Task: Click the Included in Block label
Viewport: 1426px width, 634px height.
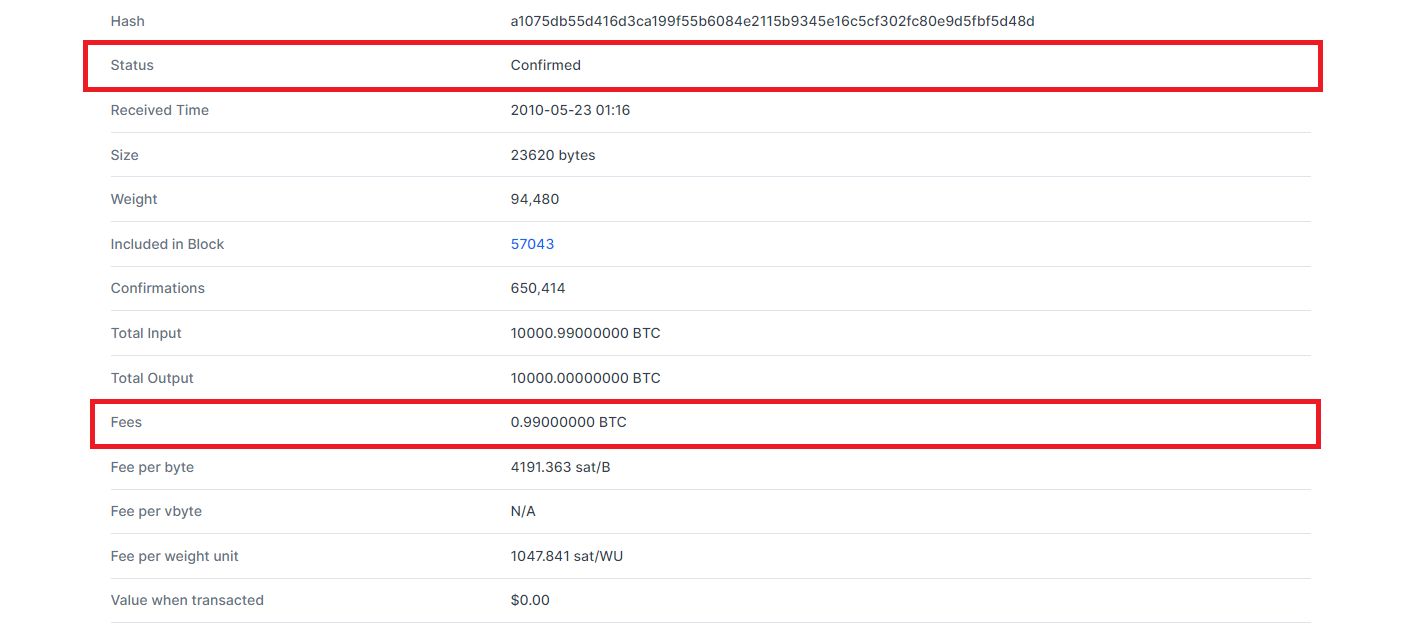Action: [x=167, y=244]
